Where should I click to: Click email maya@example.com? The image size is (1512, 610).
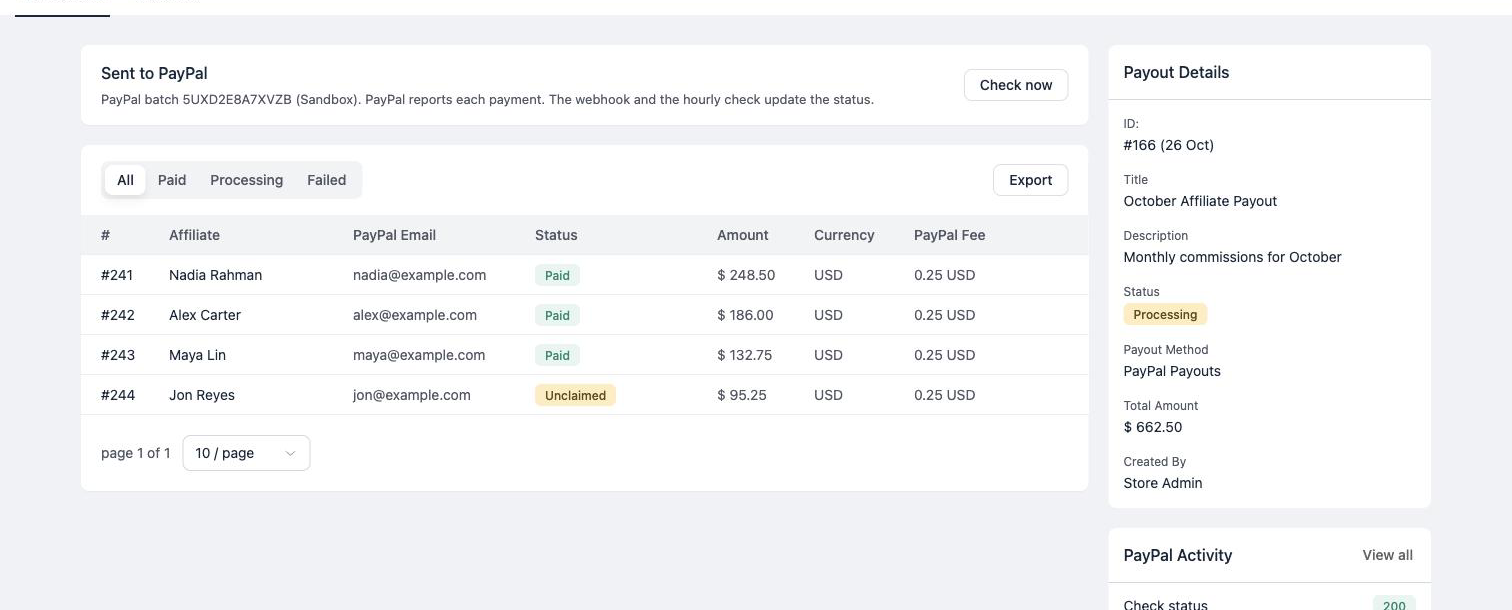[419, 355]
